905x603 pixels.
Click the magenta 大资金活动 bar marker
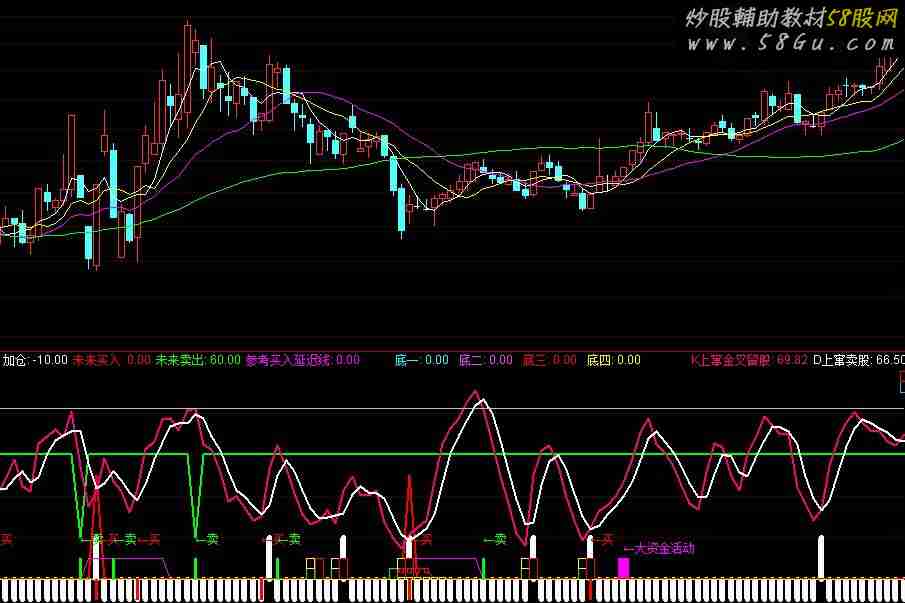(623, 568)
